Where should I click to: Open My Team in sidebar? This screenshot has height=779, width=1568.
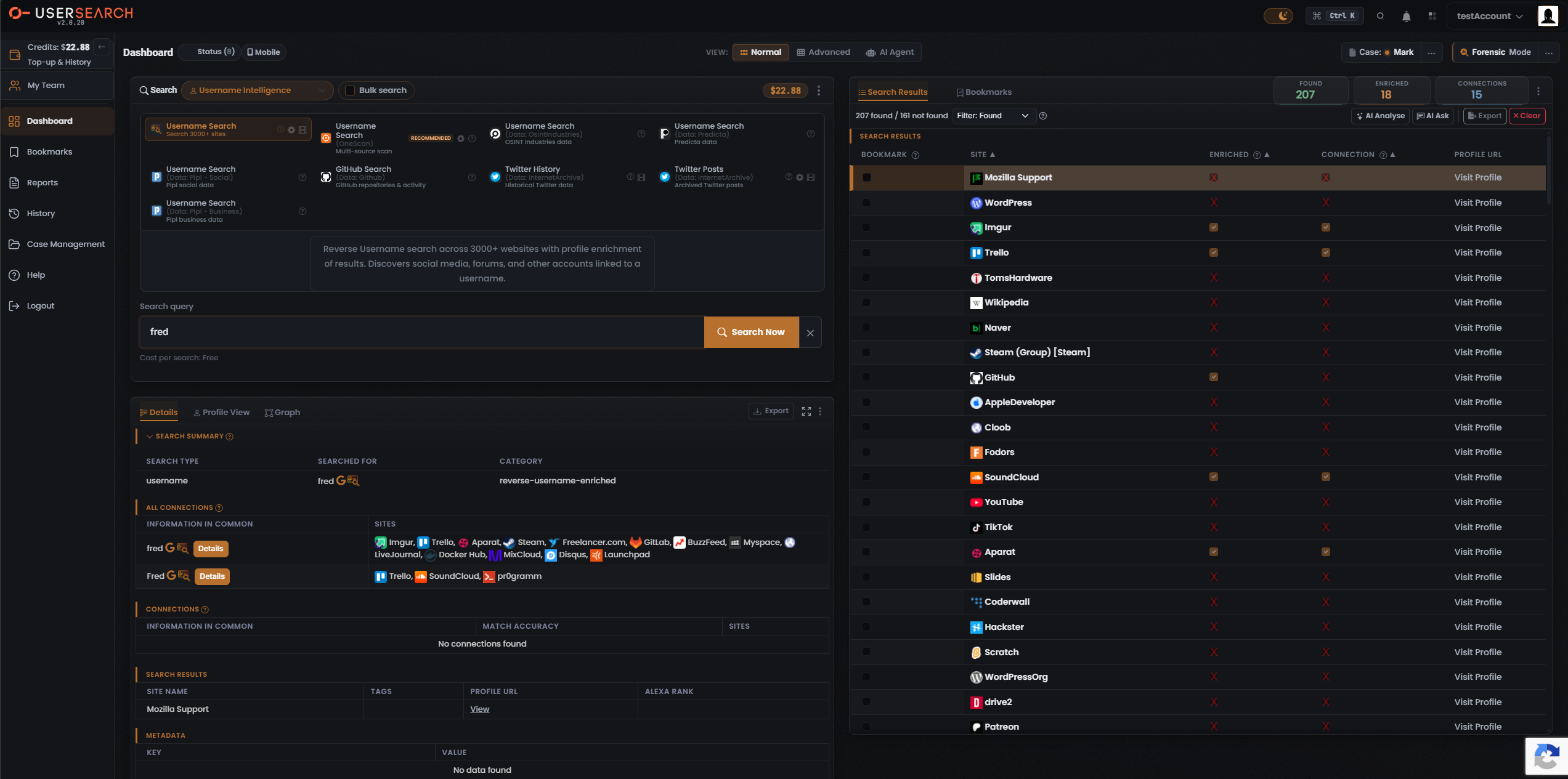(x=57, y=86)
